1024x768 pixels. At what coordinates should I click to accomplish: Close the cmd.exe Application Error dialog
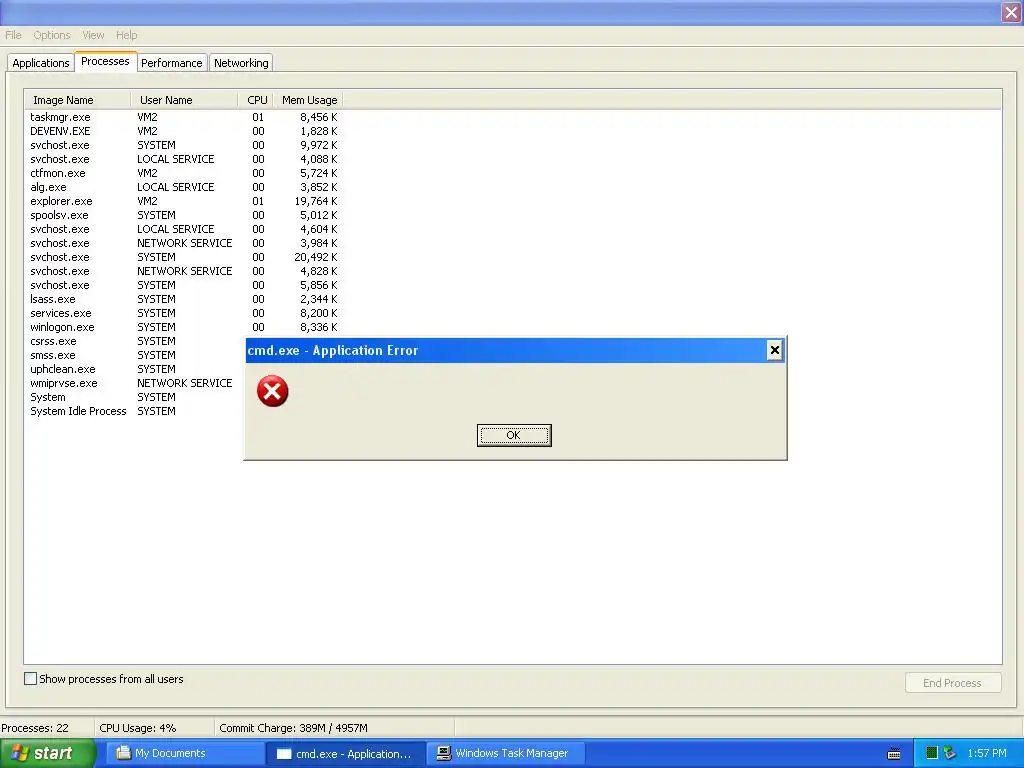775,350
